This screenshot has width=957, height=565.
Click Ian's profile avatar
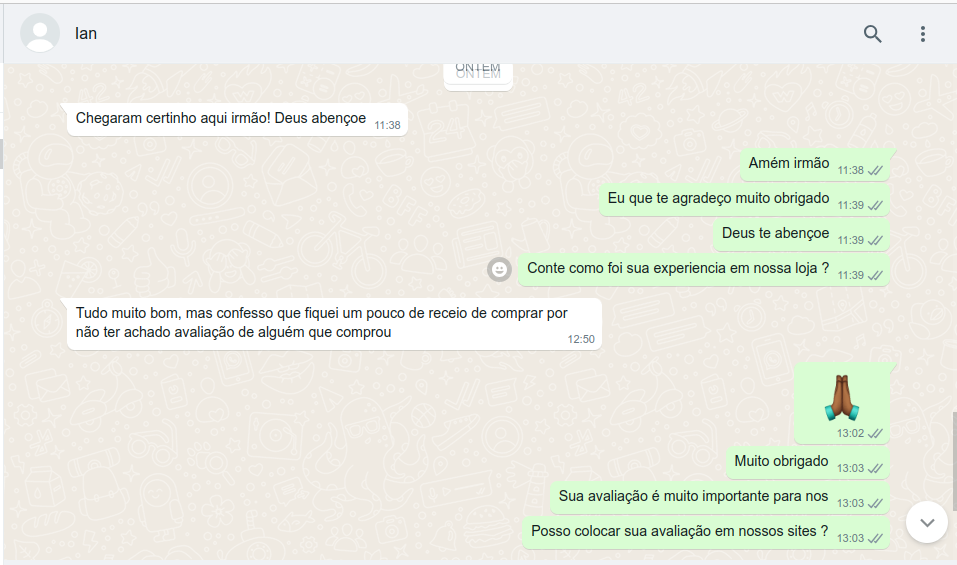(x=40, y=33)
